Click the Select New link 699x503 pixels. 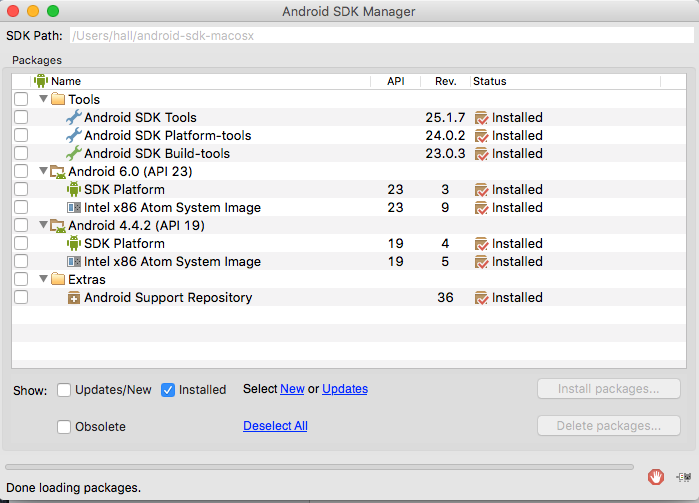(x=292, y=389)
